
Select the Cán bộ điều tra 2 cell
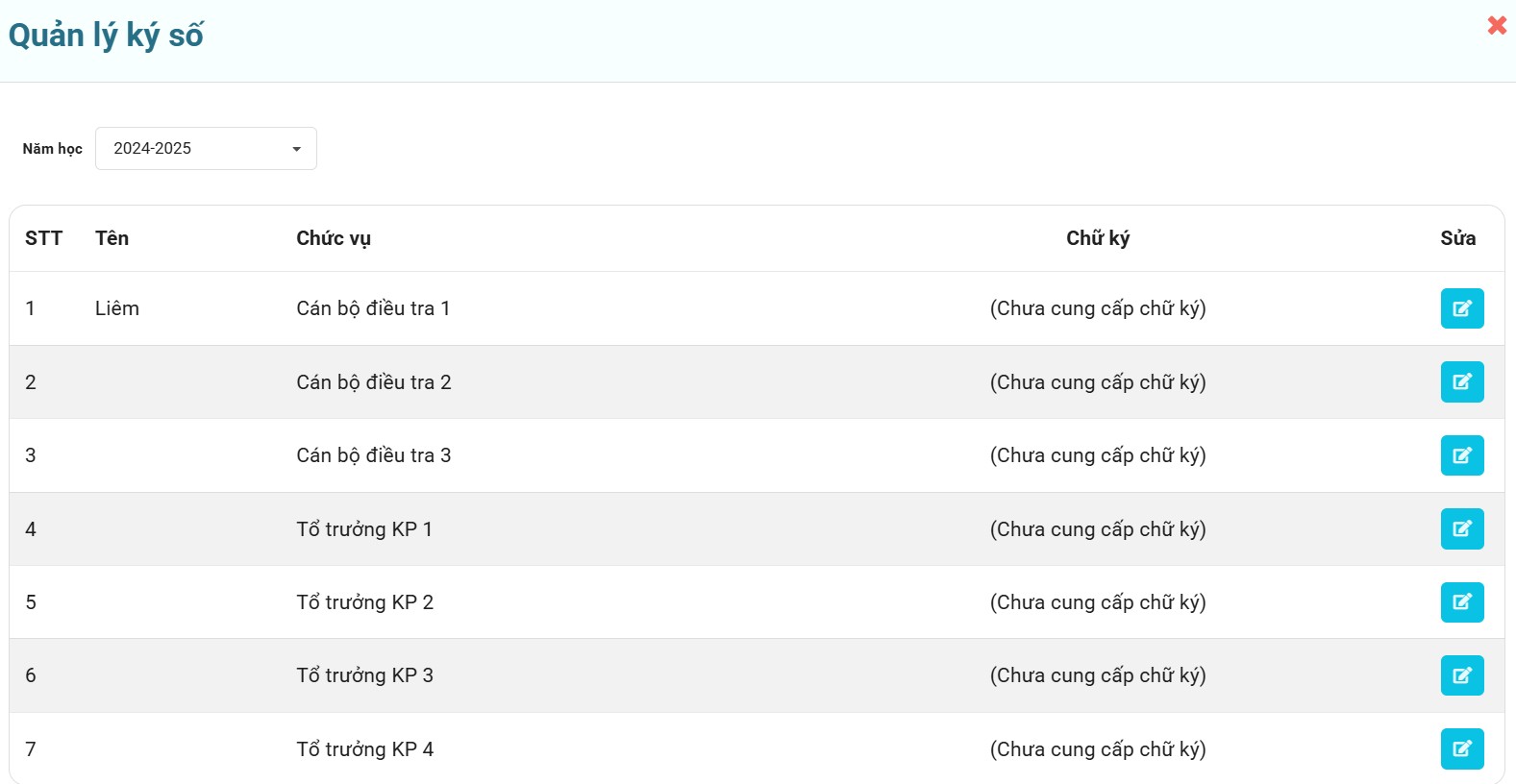[373, 382]
